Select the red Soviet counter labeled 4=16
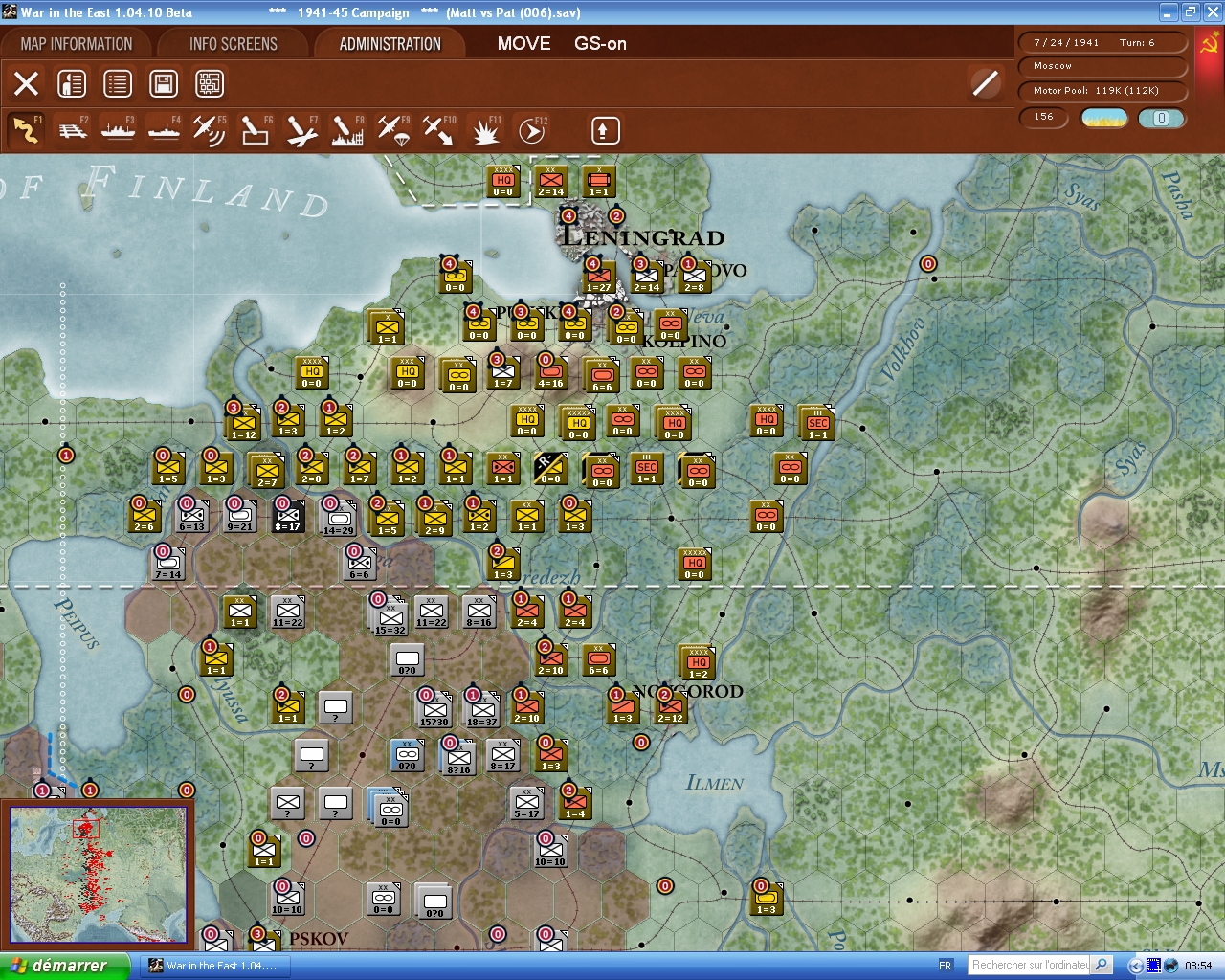The image size is (1225, 980). (550, 372)
